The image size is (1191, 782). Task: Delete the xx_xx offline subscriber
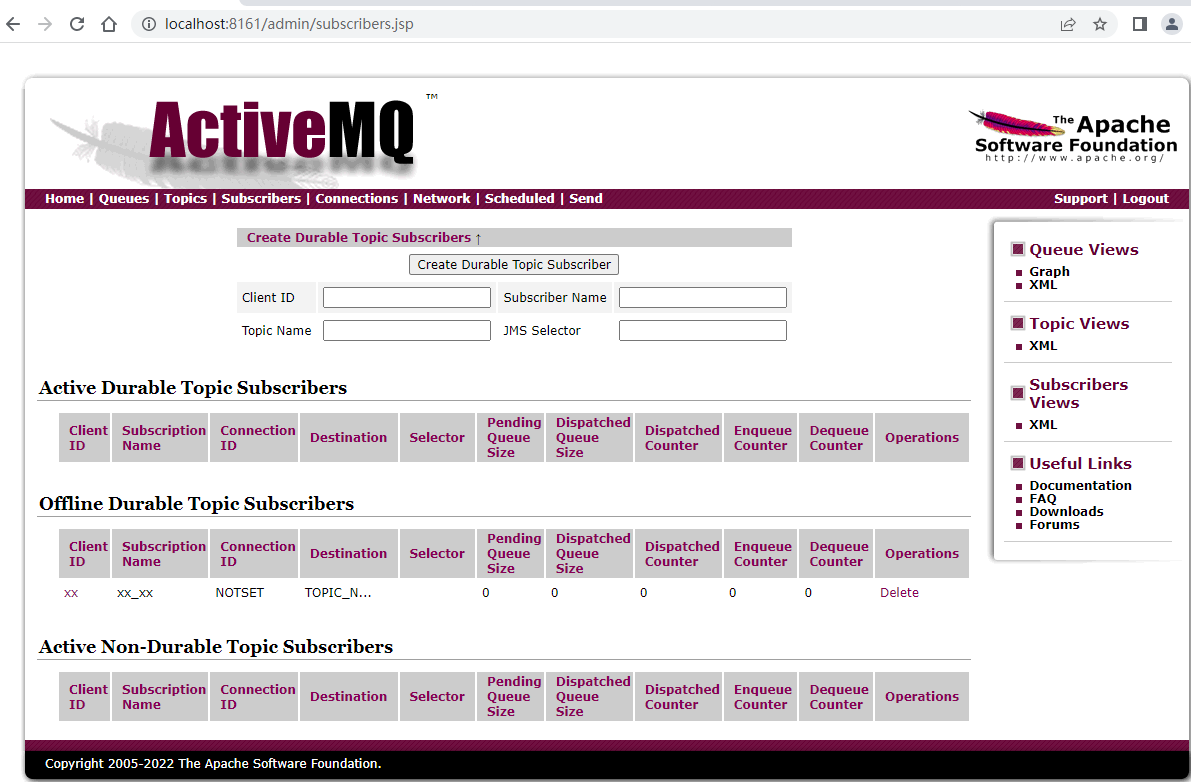click(899, 593)
